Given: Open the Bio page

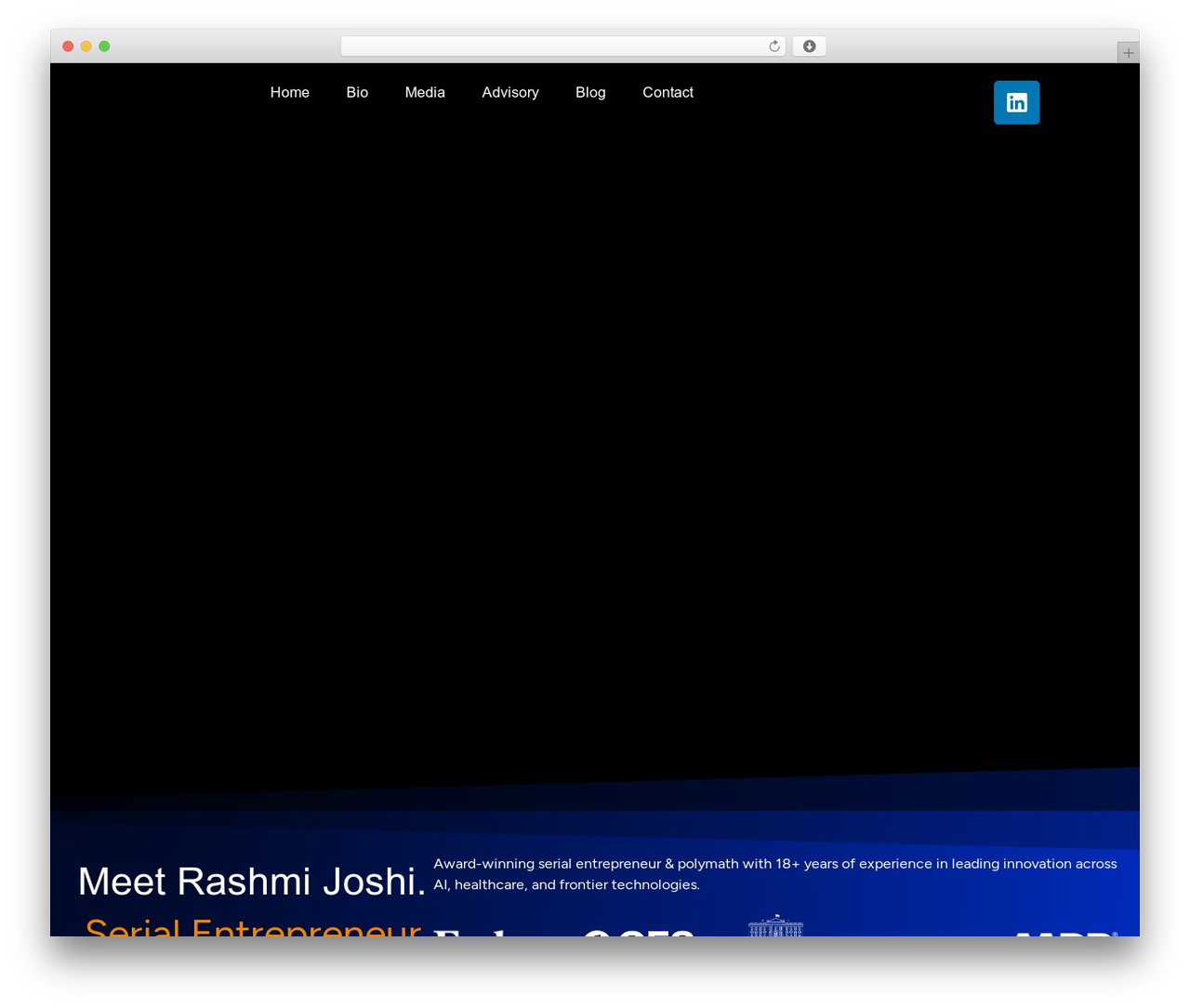Looking at the screenshot, I should (x=357, y=92).
